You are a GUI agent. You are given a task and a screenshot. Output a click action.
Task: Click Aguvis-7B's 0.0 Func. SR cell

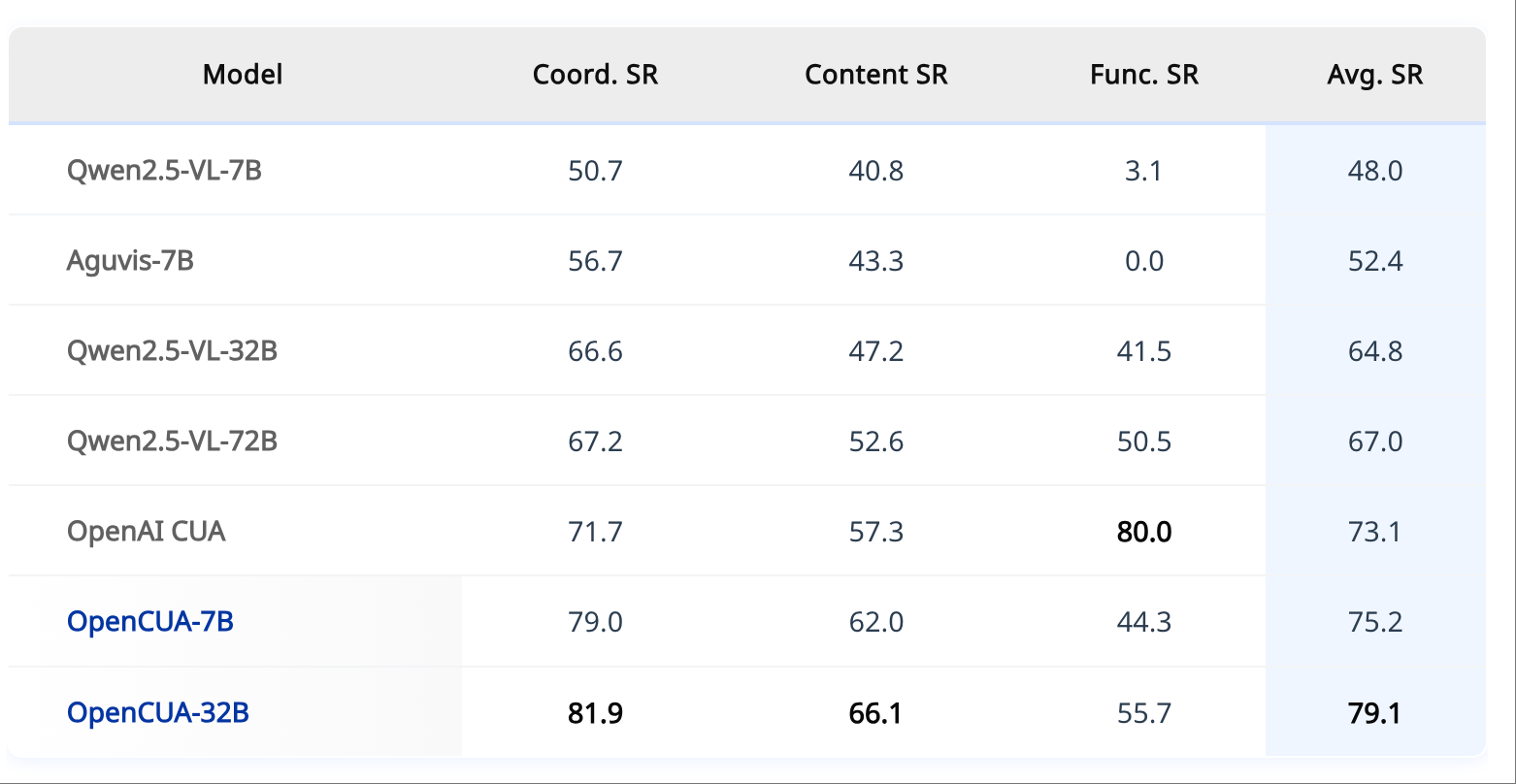(x=1144, y=260)
